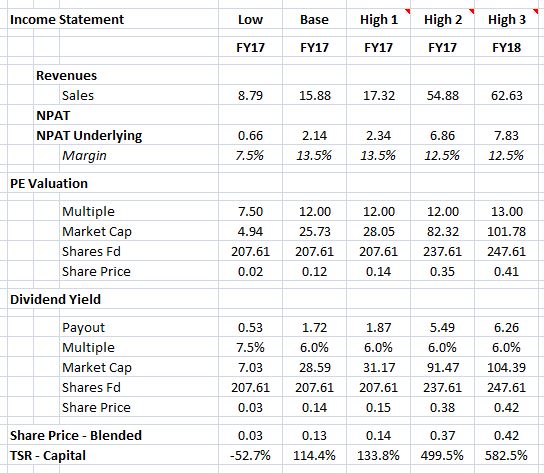The image size is (544, 473).
Task: Select the Base NPAT Underlying cell 2.14
Action: coord(314,135)
